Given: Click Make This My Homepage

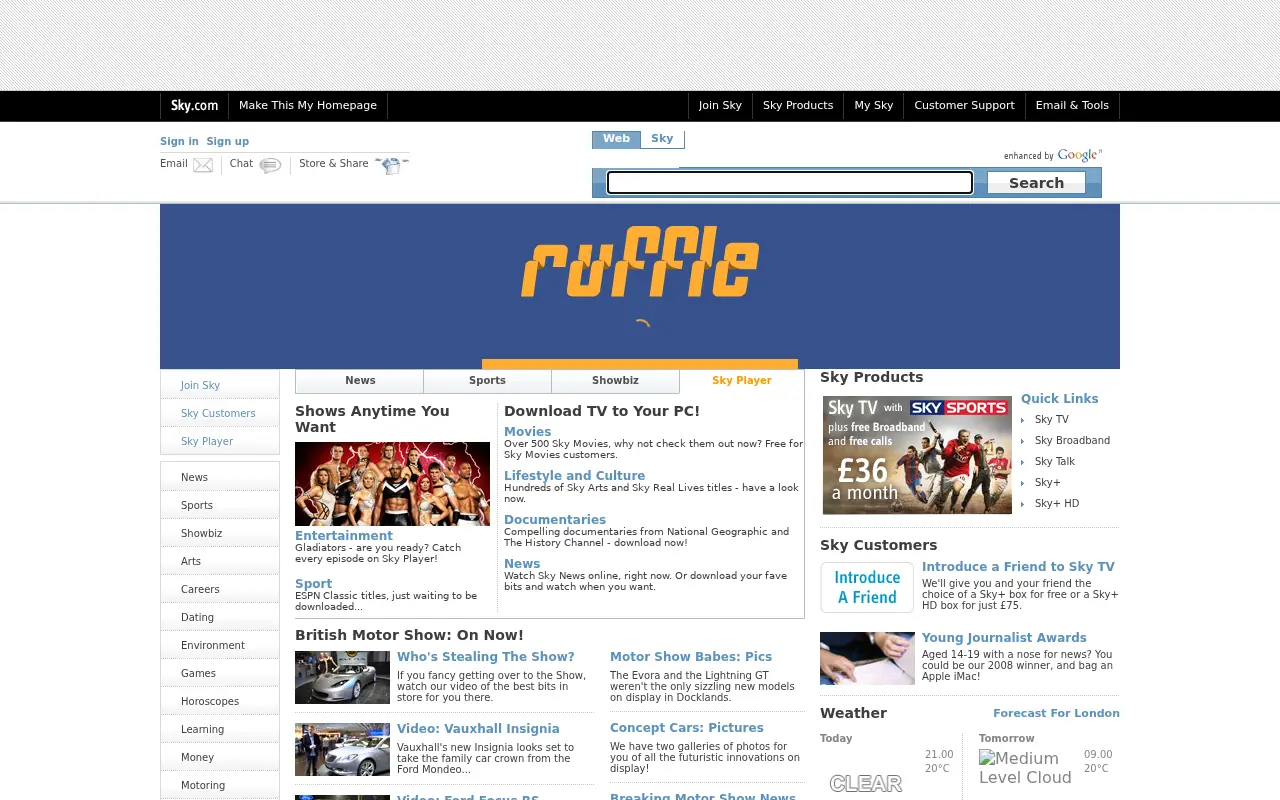Looking at the screenshot, I should coord(308,105).
